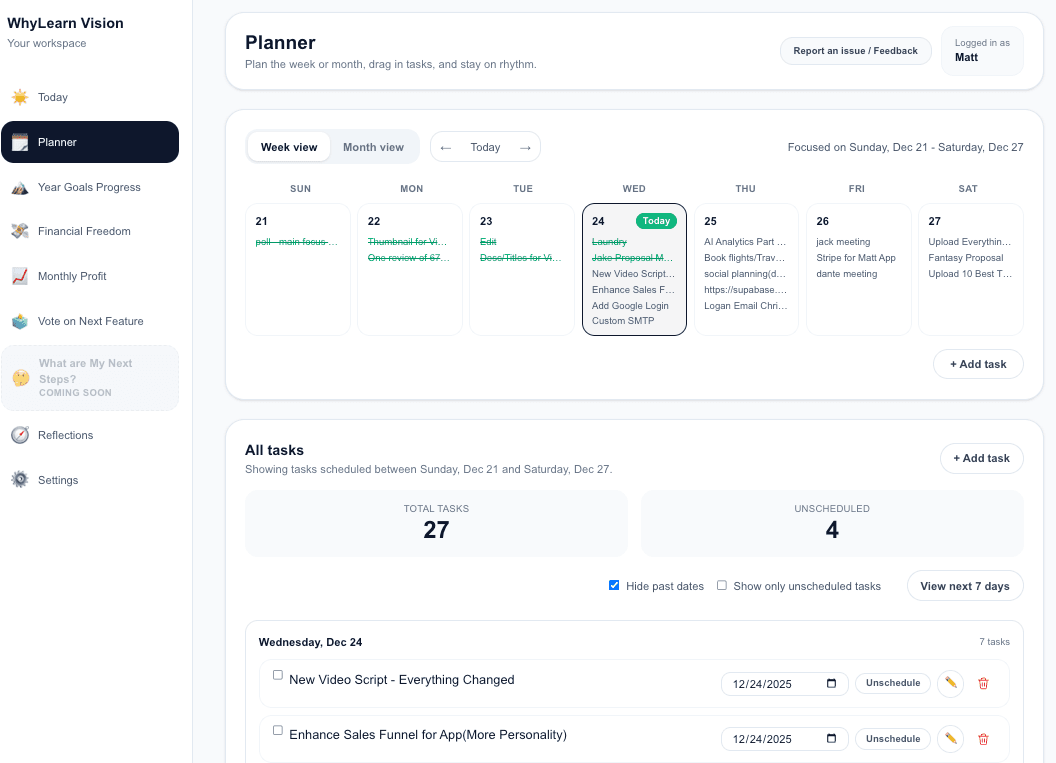Viewport: 1056px width, 763px height.
Task: Select the Year Goals Progress mountain icon
Action: pos(19,187)
